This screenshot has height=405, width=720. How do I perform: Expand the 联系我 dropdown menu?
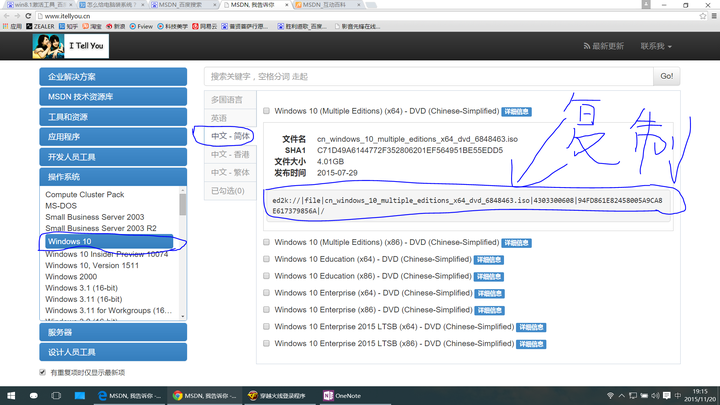coord(656,46)
